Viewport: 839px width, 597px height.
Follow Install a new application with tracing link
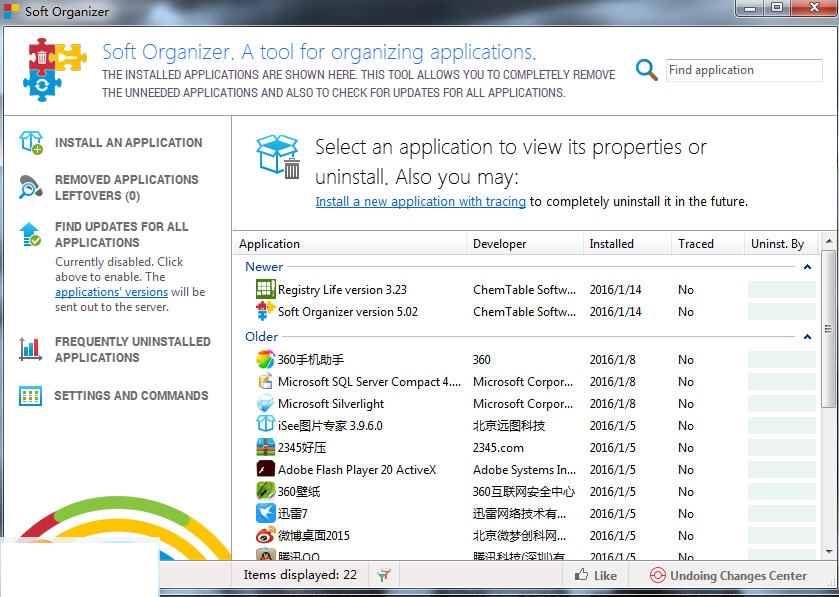click(x=421, y=202)
